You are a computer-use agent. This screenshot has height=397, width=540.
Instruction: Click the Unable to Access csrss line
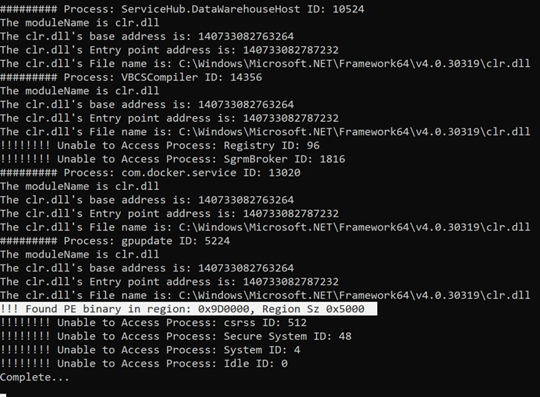pos(153,323)
